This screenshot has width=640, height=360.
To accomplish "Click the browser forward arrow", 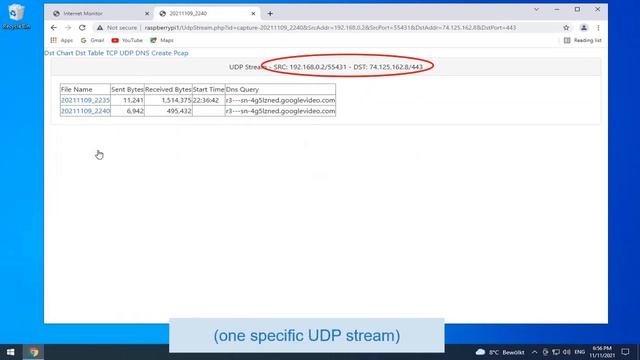I will (68, 28).
